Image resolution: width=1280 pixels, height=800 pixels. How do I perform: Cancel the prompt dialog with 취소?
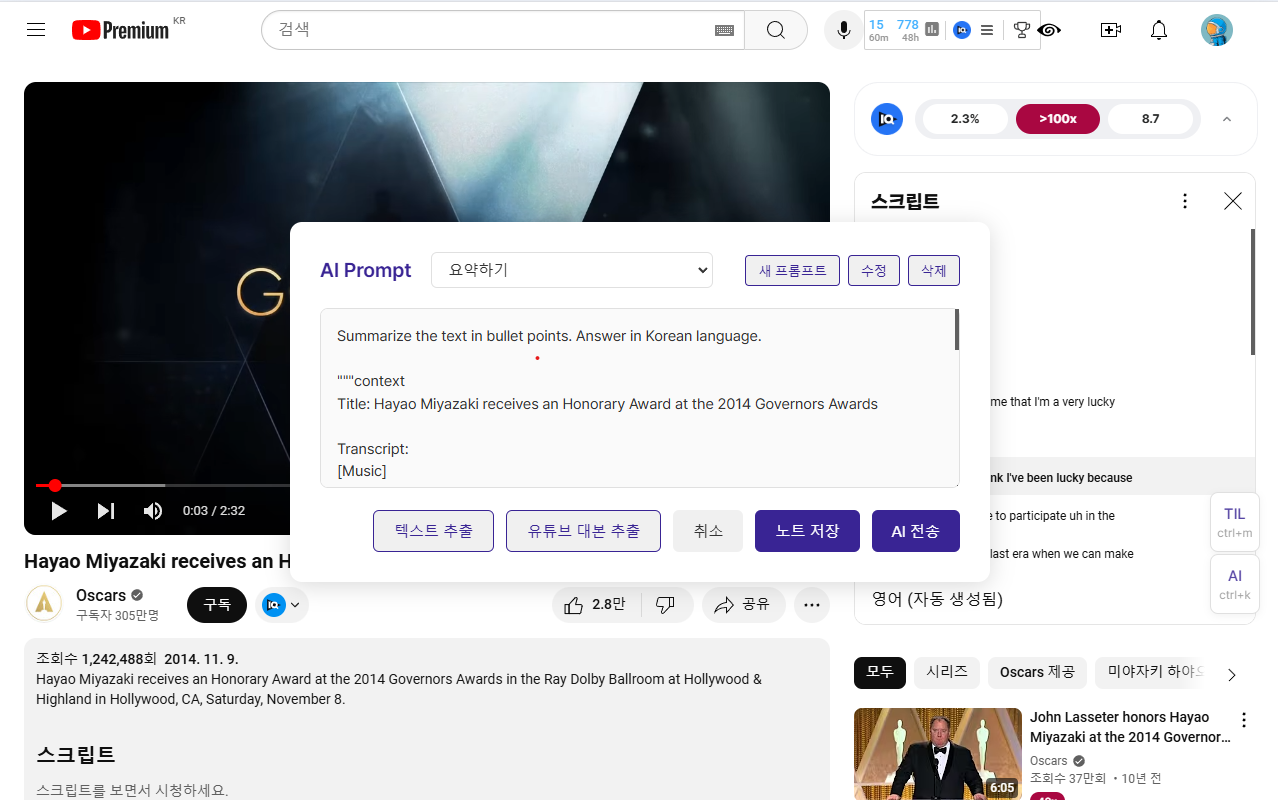click(708, 531)
